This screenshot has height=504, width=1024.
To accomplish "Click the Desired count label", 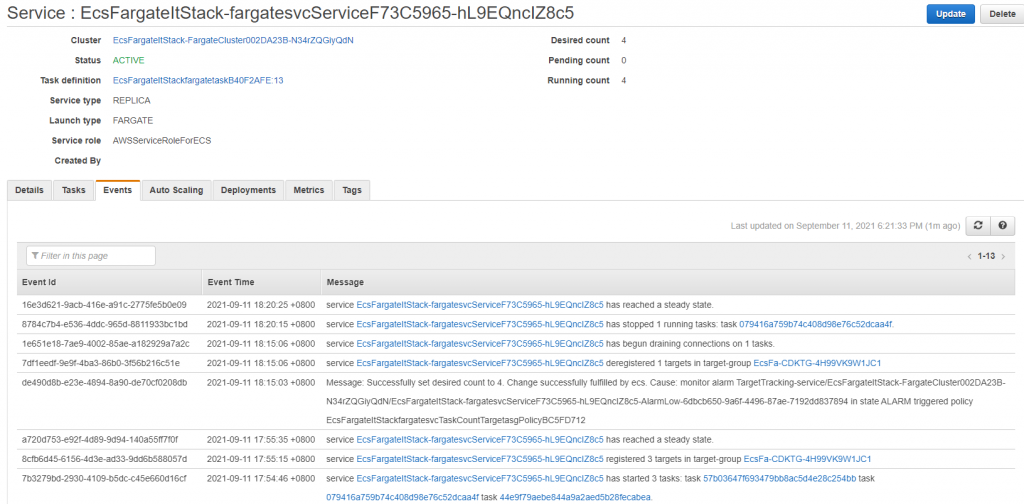I will coord(580,40).
